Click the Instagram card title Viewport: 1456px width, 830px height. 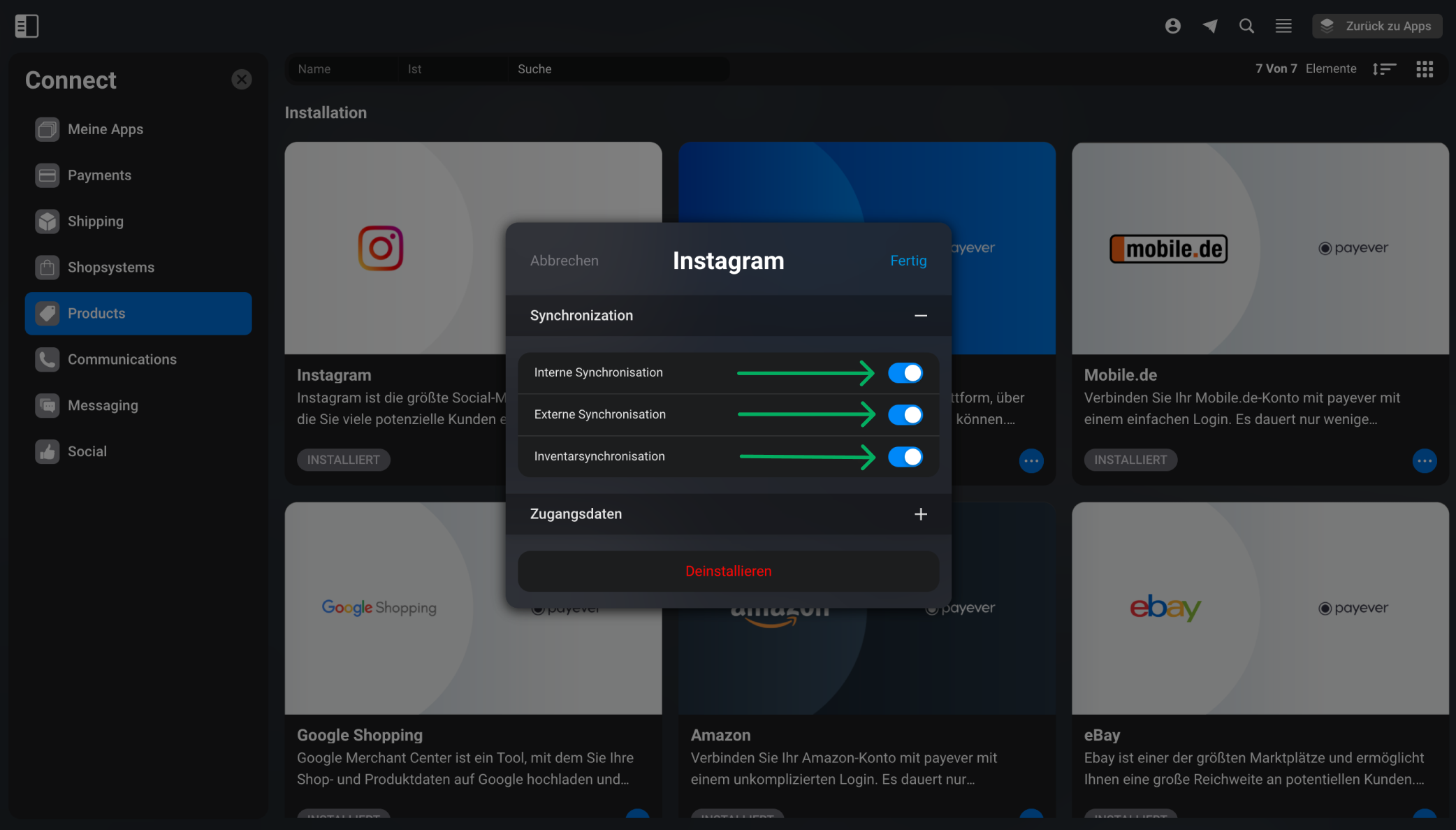[334, 375]
